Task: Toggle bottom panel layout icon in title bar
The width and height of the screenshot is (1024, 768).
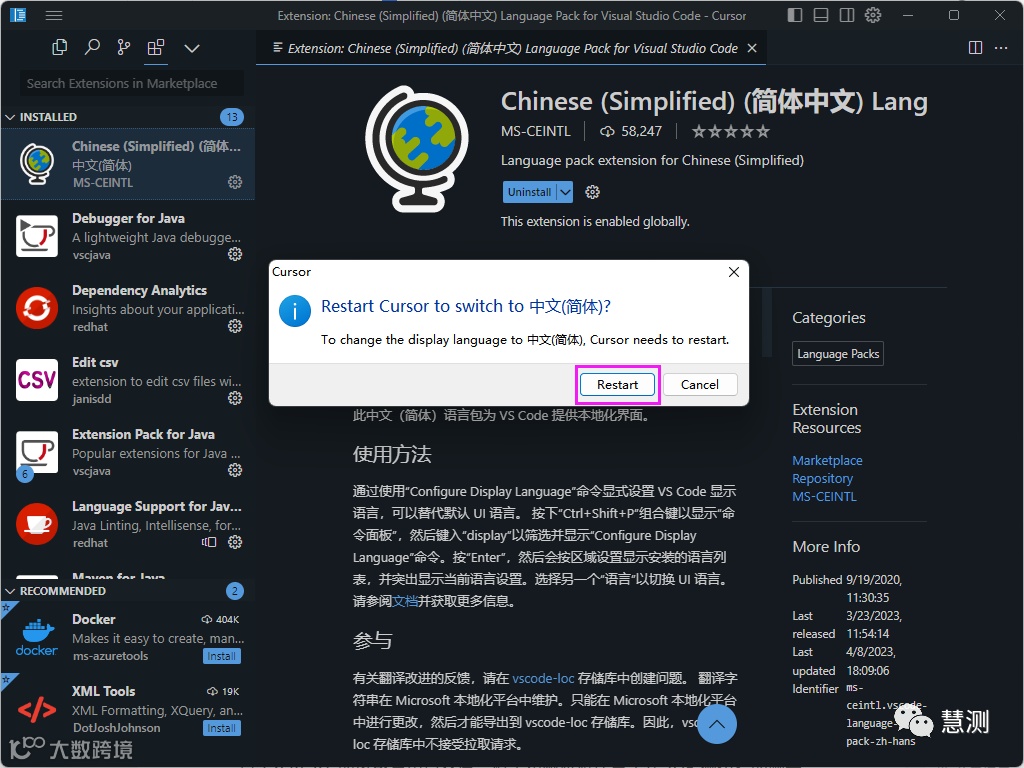Action: tap(821, 15)
